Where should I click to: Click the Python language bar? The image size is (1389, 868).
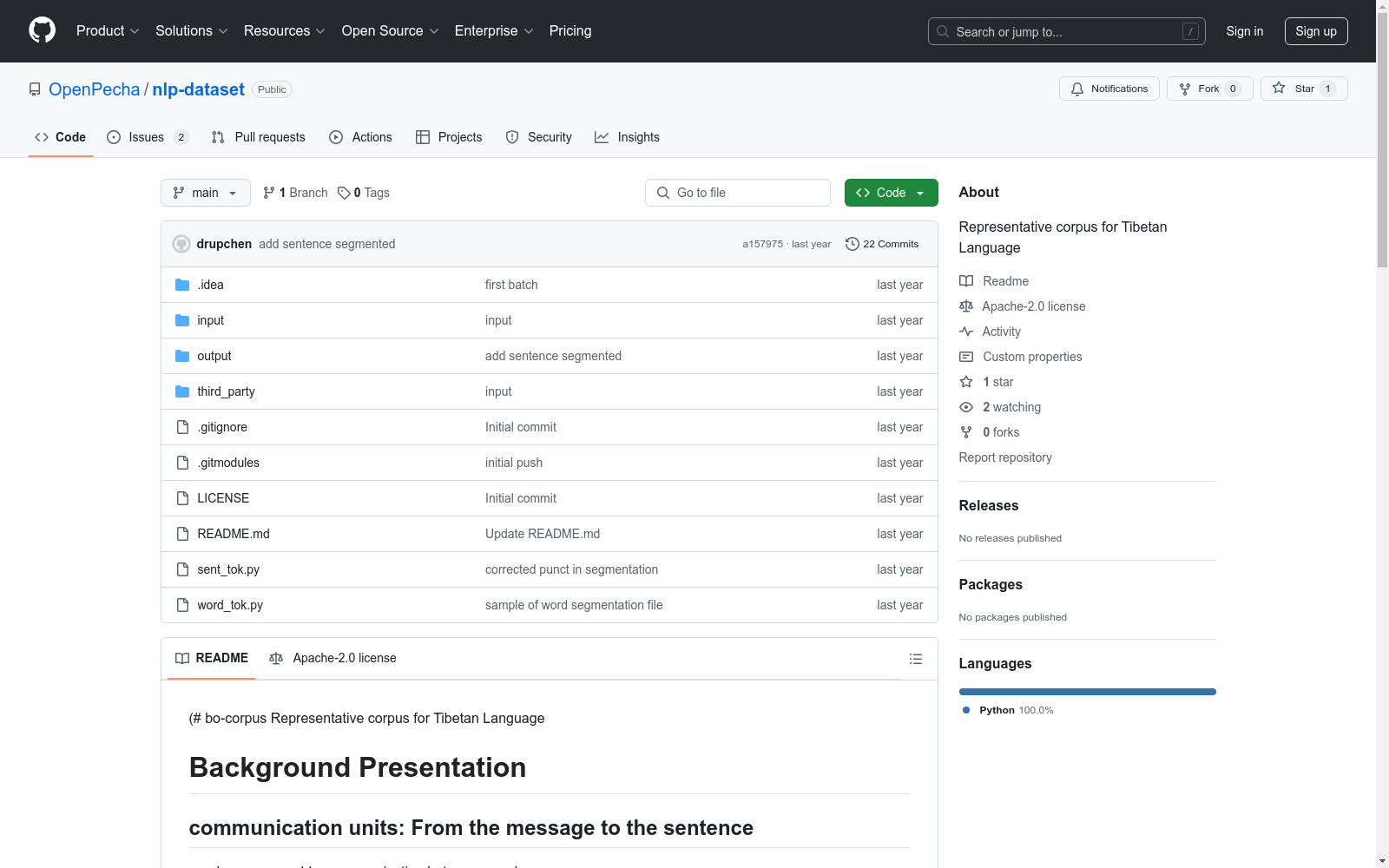coord(1087,692)
